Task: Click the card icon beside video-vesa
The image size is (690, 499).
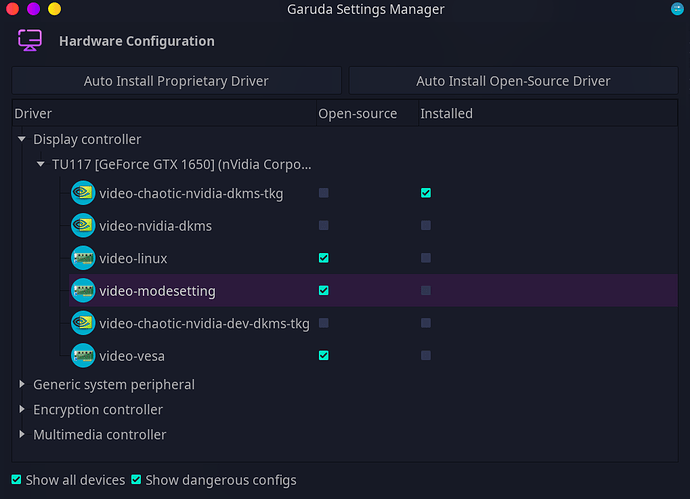Action: click(83, 356)
